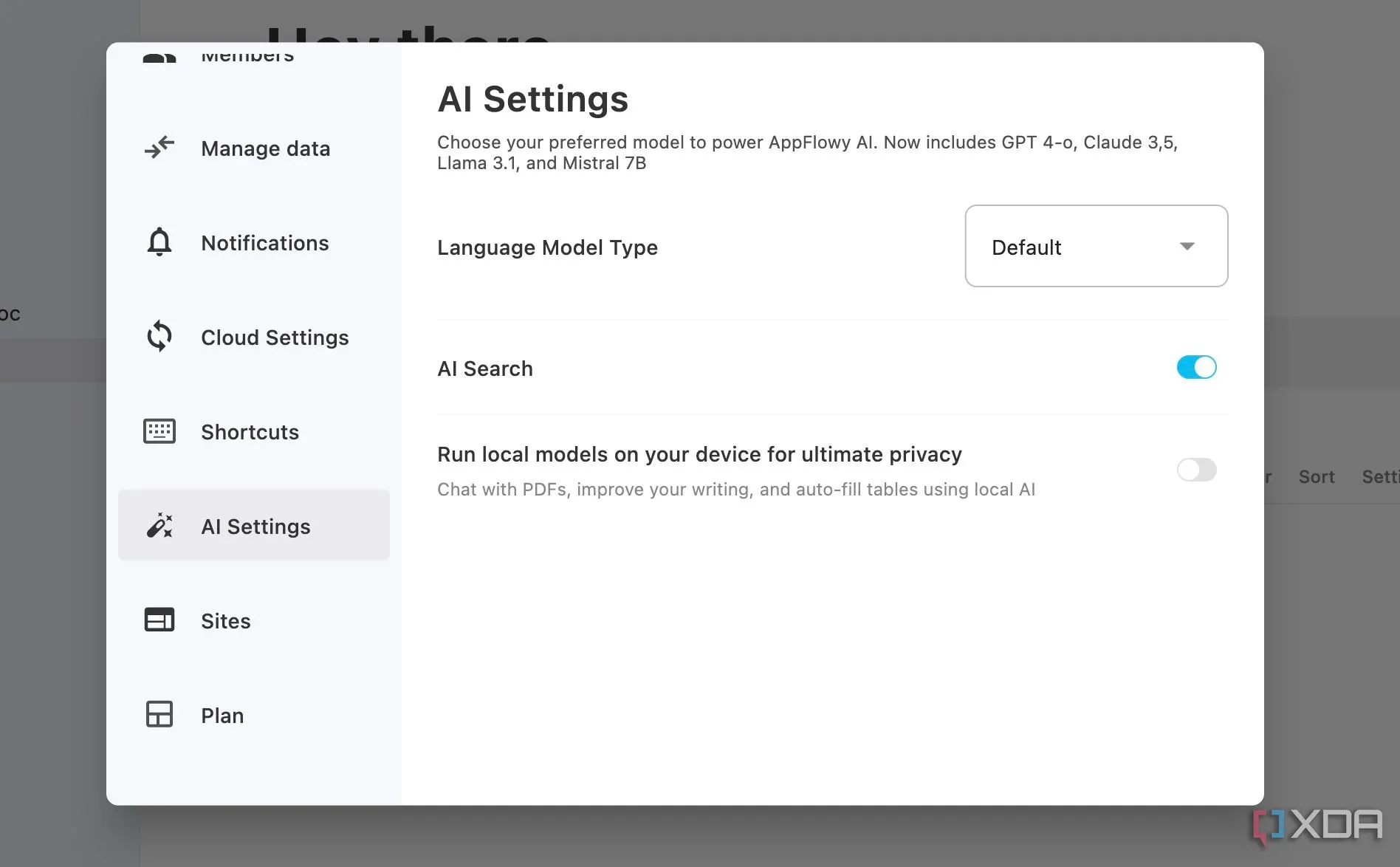Viewport: 1400px width, 867px height.
Task: Click the Notifications bell icon
Action: (x=159, y=242)
